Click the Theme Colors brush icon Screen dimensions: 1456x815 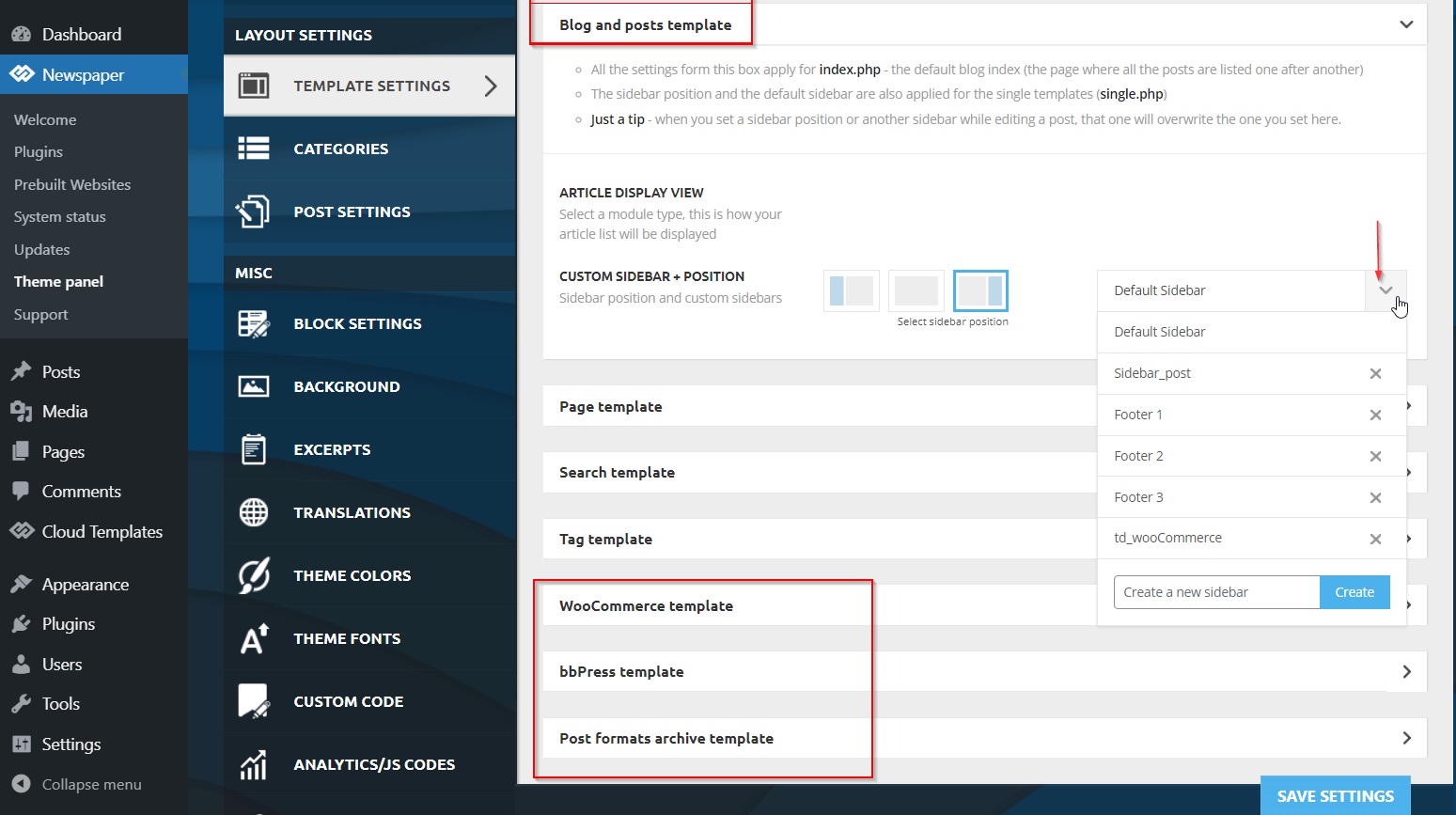(x=254, y=575)
